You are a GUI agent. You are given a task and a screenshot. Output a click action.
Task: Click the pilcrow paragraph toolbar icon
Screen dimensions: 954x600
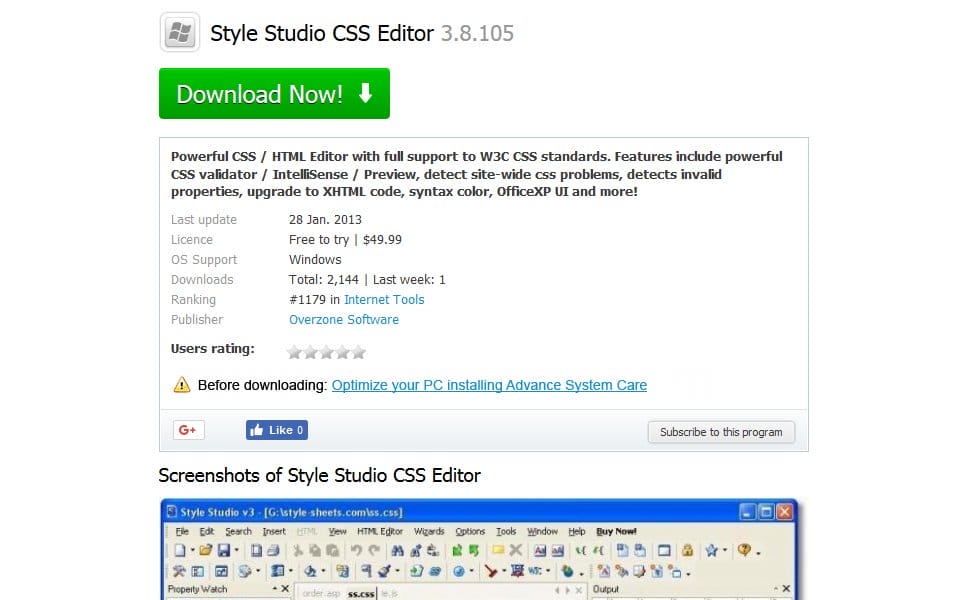point(366,571)
